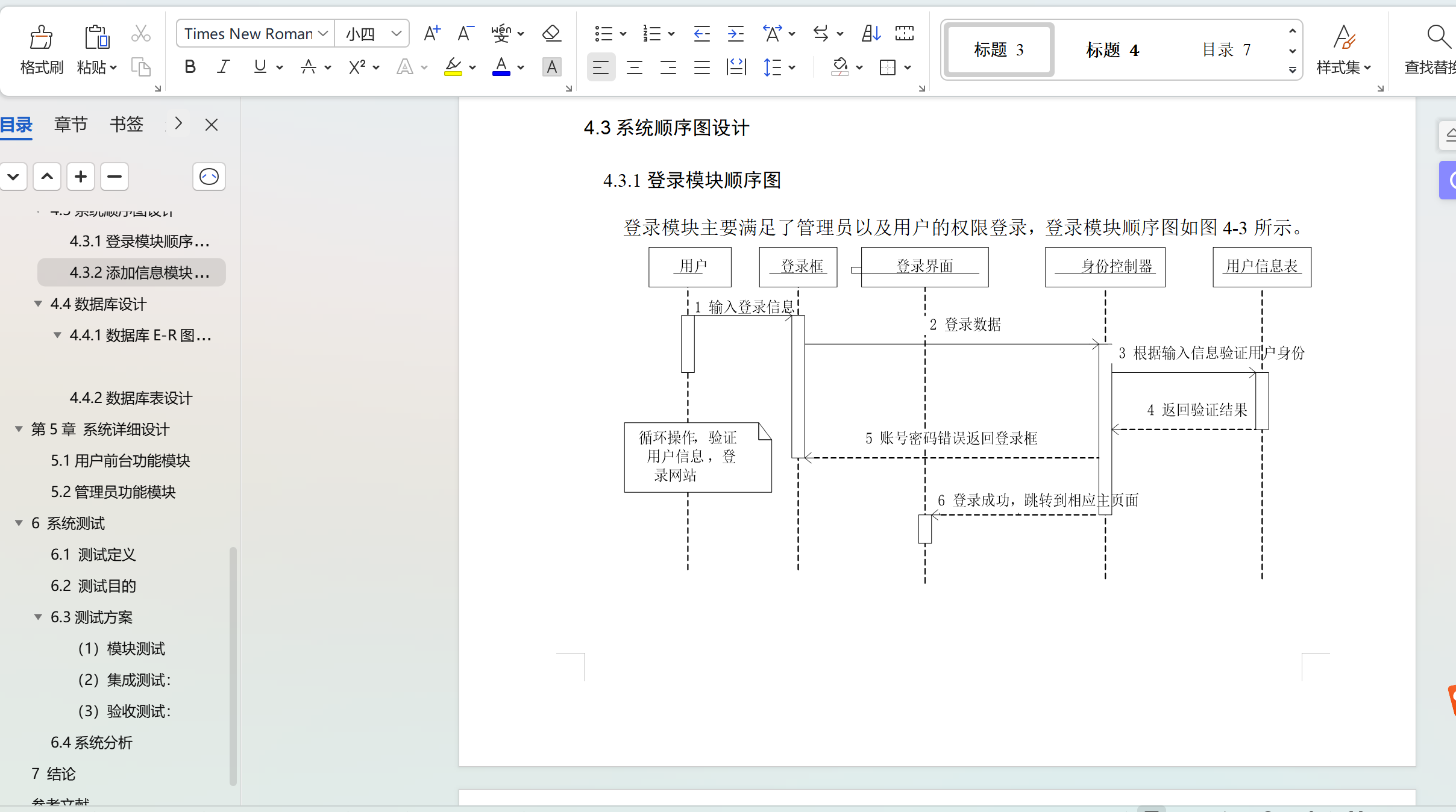This screenshot has width=1456, height=812.
Task: Collapse the 4.4 数据库设计 tree node
Action: pos(38,304)
